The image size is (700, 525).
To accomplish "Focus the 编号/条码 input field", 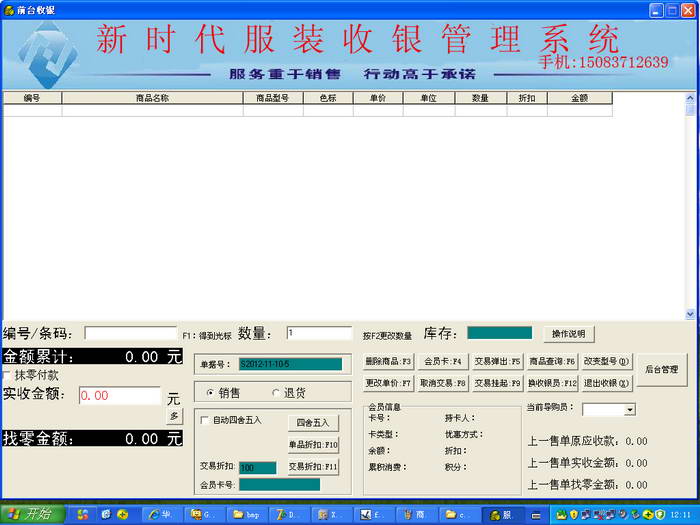I will [x=131, y=333].
